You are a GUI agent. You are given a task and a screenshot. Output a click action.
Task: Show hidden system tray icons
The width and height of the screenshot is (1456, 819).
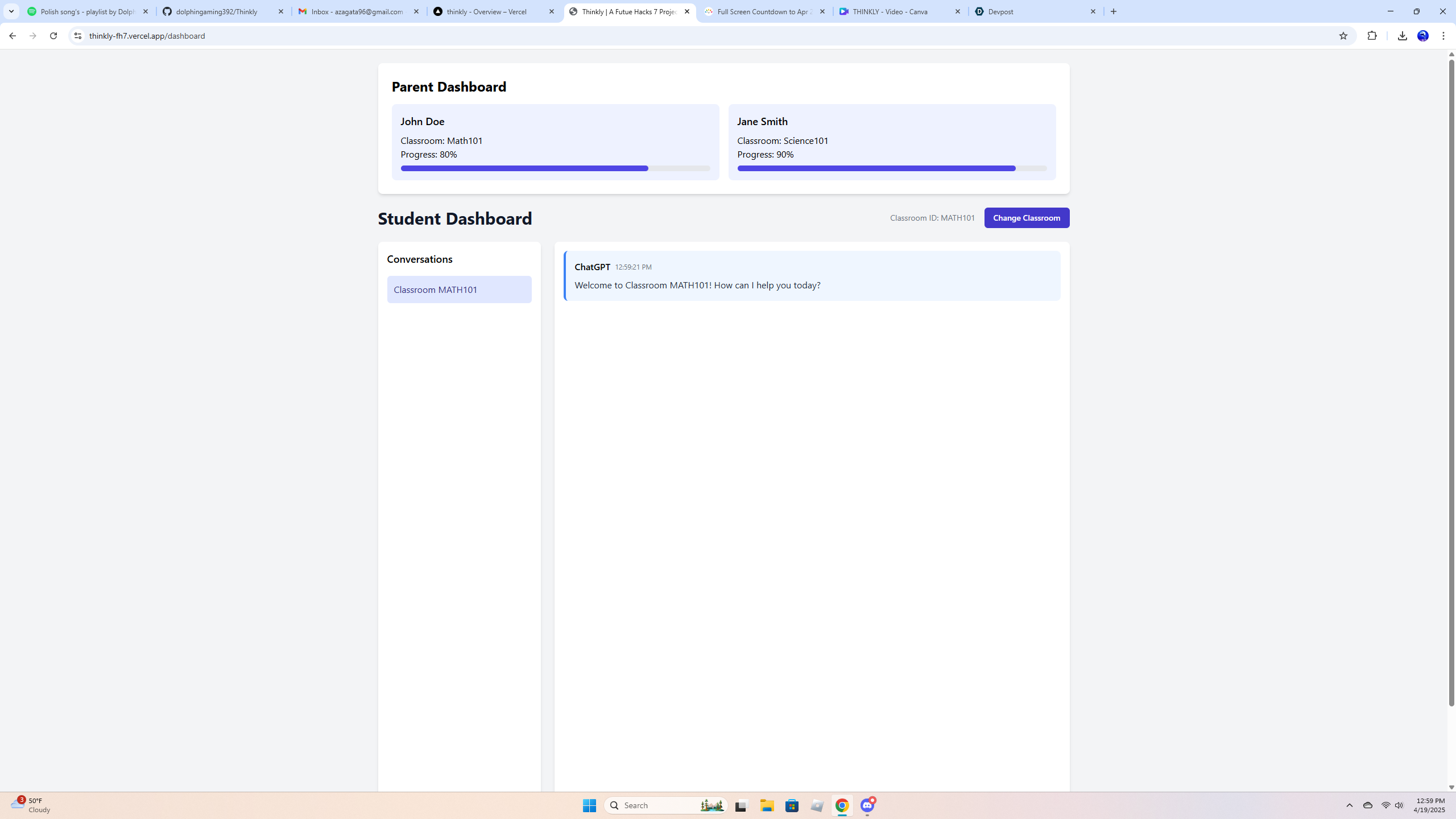pos(1349,805)
